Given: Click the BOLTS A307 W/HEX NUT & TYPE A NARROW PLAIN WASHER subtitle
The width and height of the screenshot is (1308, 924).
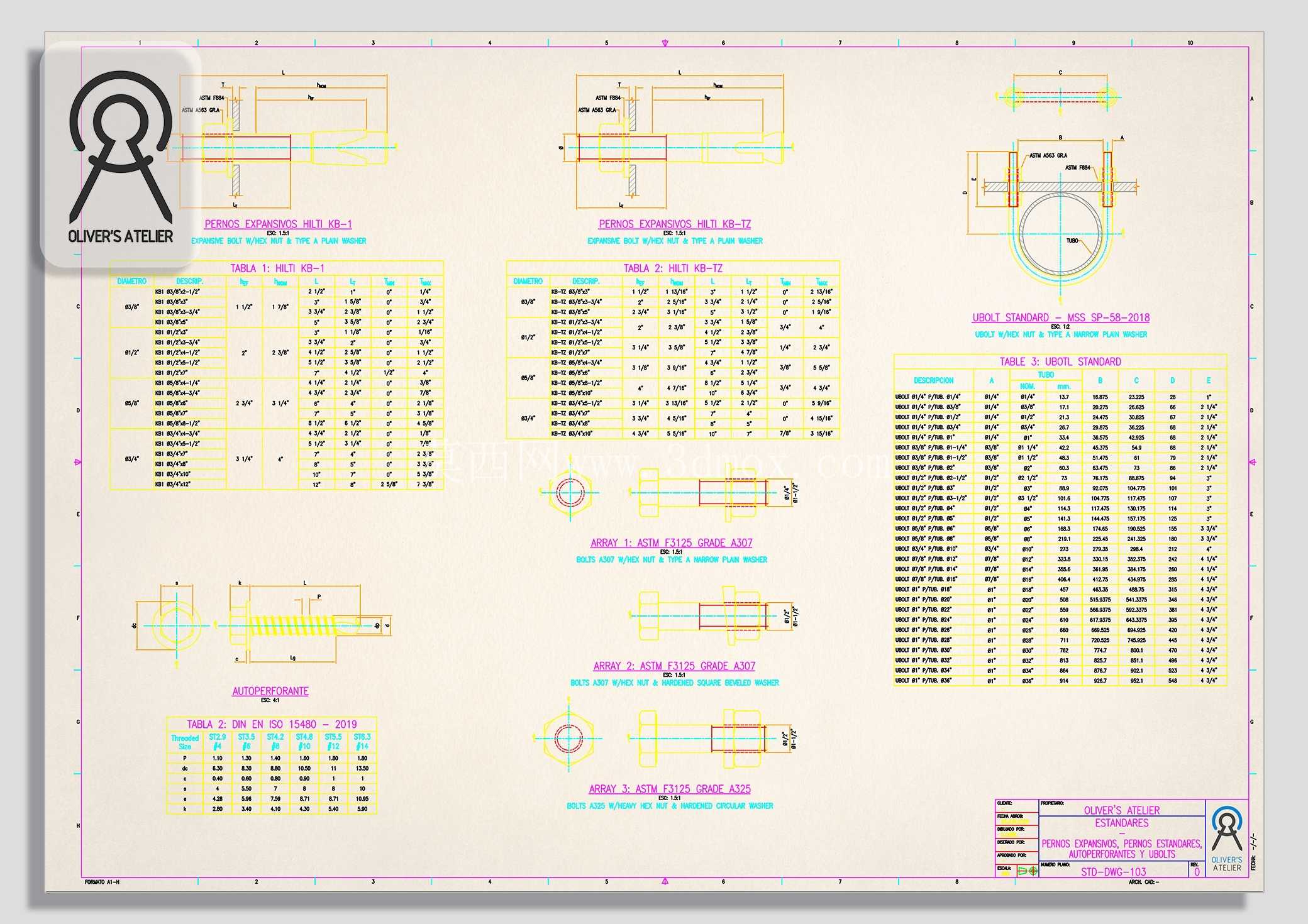Looking at the screenshot, I should pos(672,559).
